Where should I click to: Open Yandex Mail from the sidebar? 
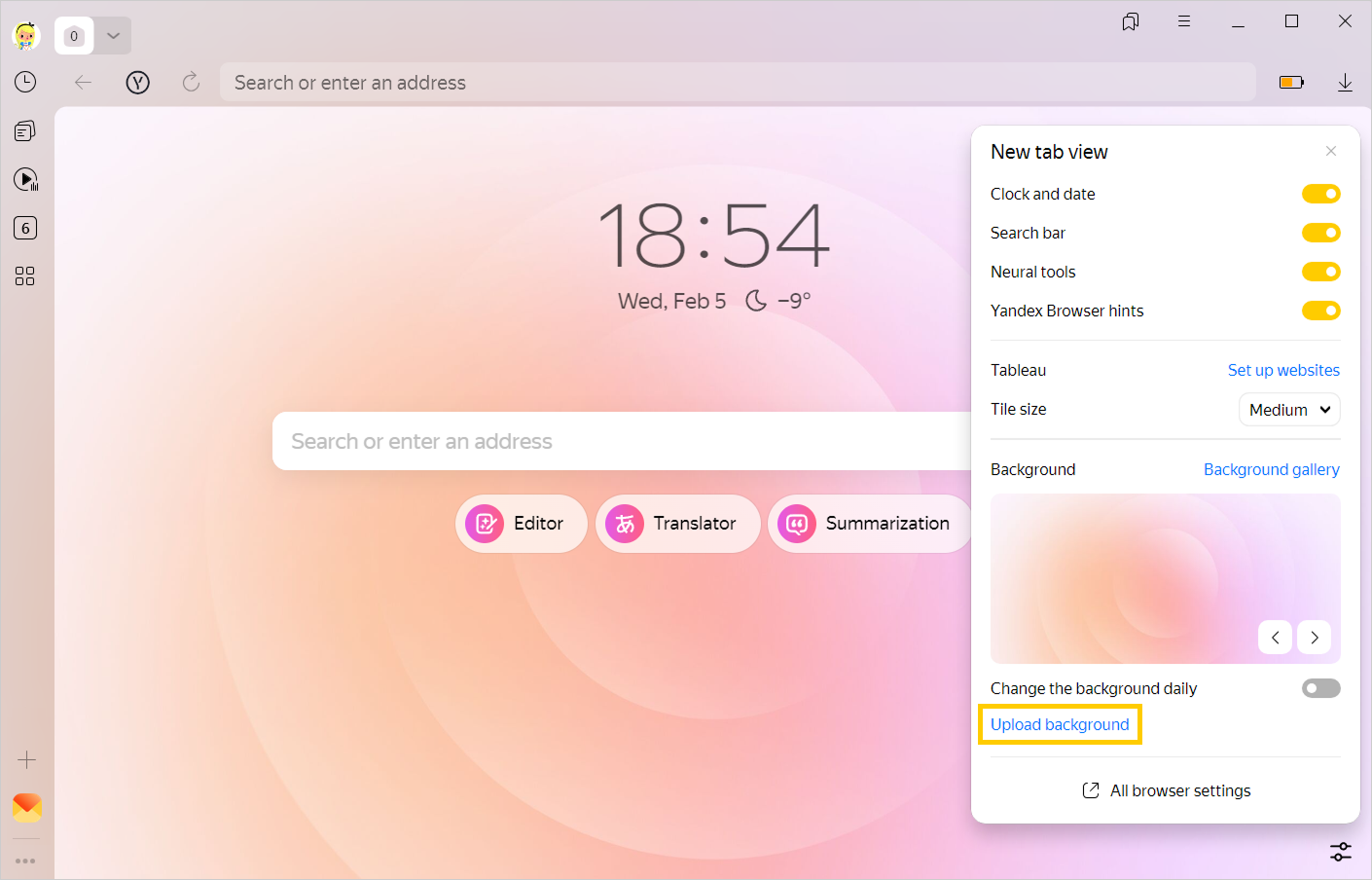point(26,807)
